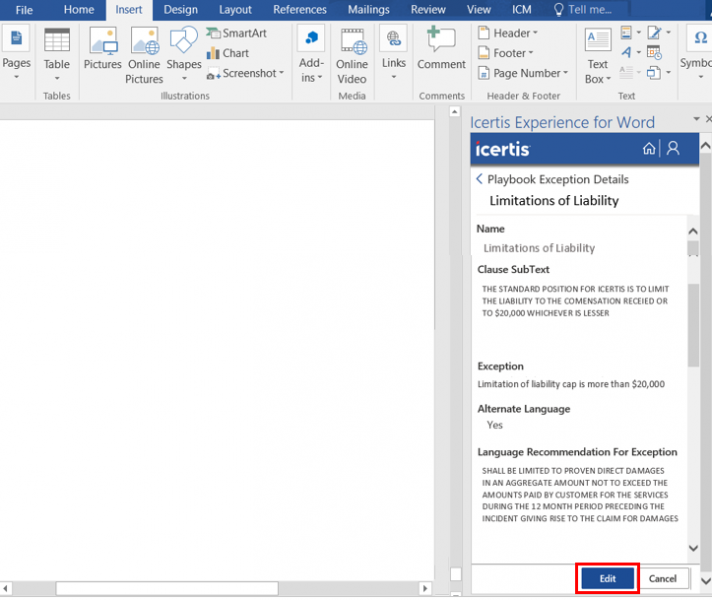
Task: Click the Online Video icon
Action: 352,55
